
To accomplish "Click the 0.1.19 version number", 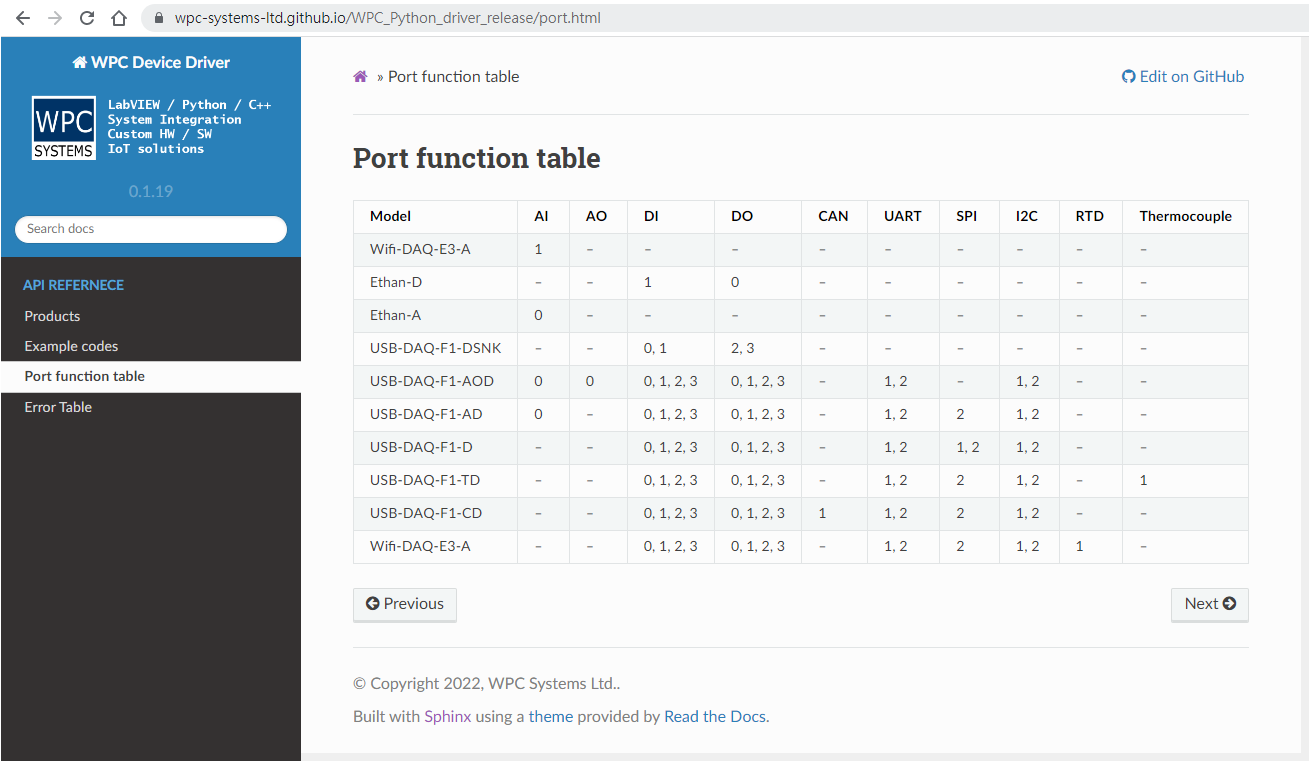I will point(150,191).
